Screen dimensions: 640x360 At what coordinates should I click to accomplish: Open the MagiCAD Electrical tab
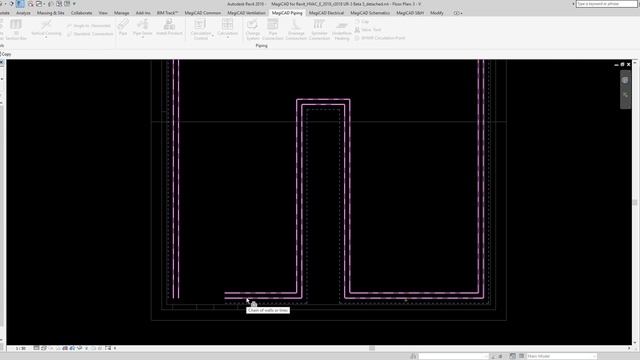[326, 13]
